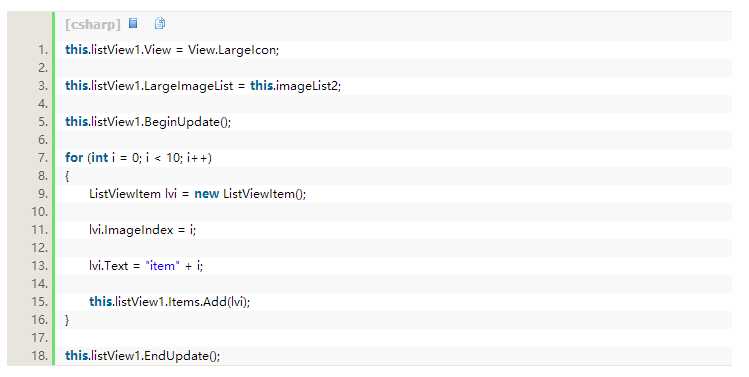Click Items.Add(lvi) on line 15
Viewport: 749px width, 377px height.
[208, 302]
